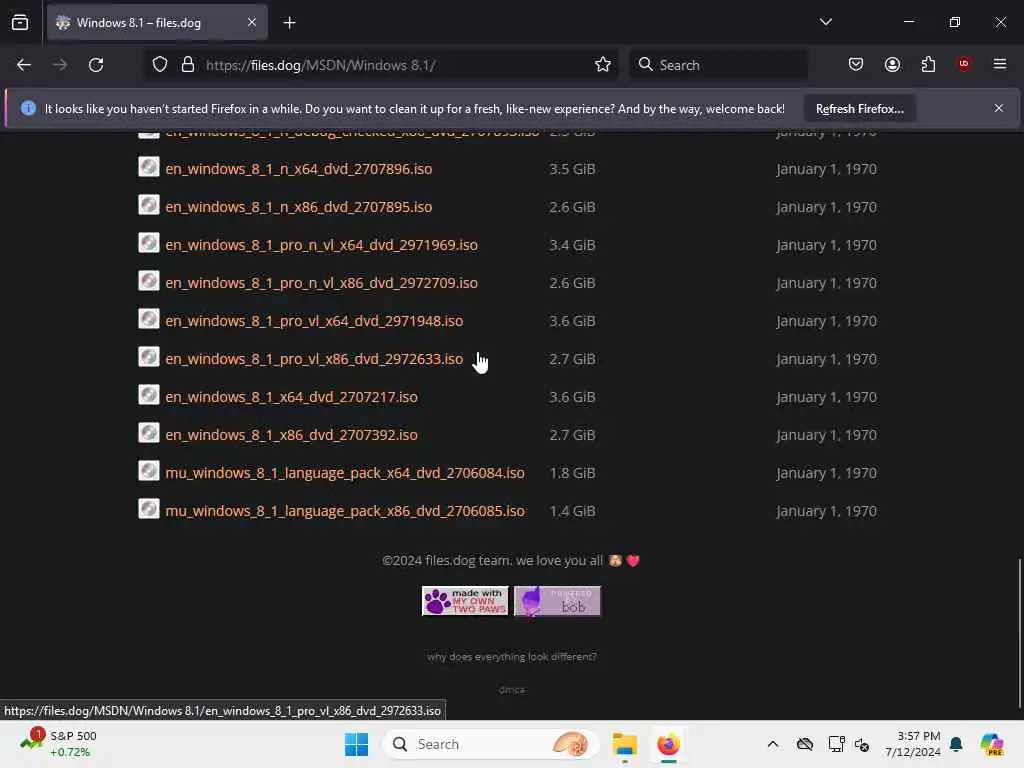This screenshot has height=768, width=1024.
Task: Open the S&P 500 widget on taskbar
Action: coord(59,744)
